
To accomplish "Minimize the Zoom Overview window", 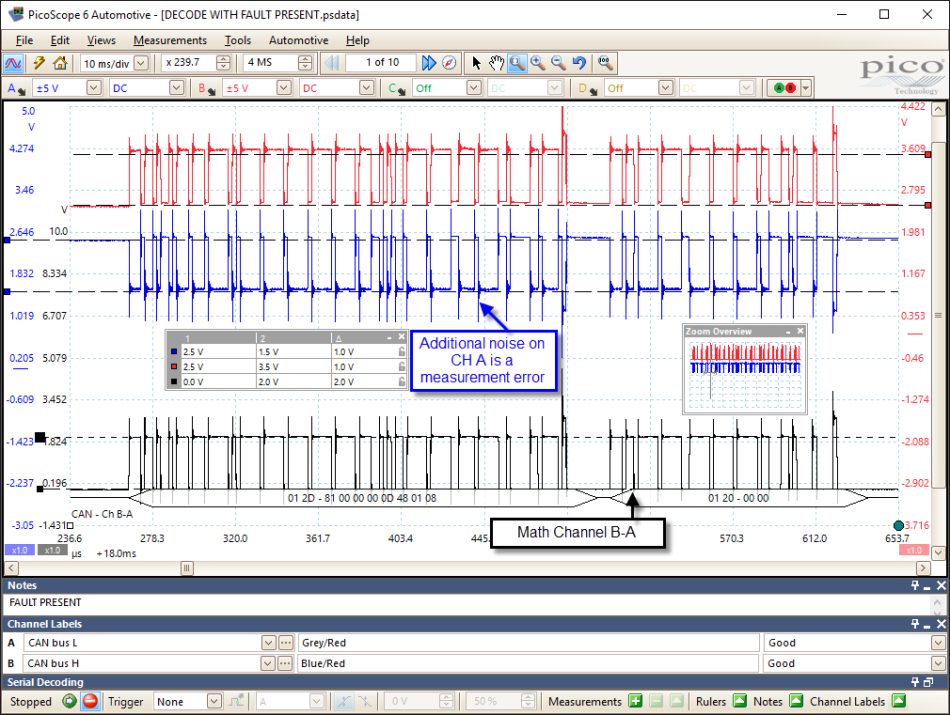I will click(788, 331).
